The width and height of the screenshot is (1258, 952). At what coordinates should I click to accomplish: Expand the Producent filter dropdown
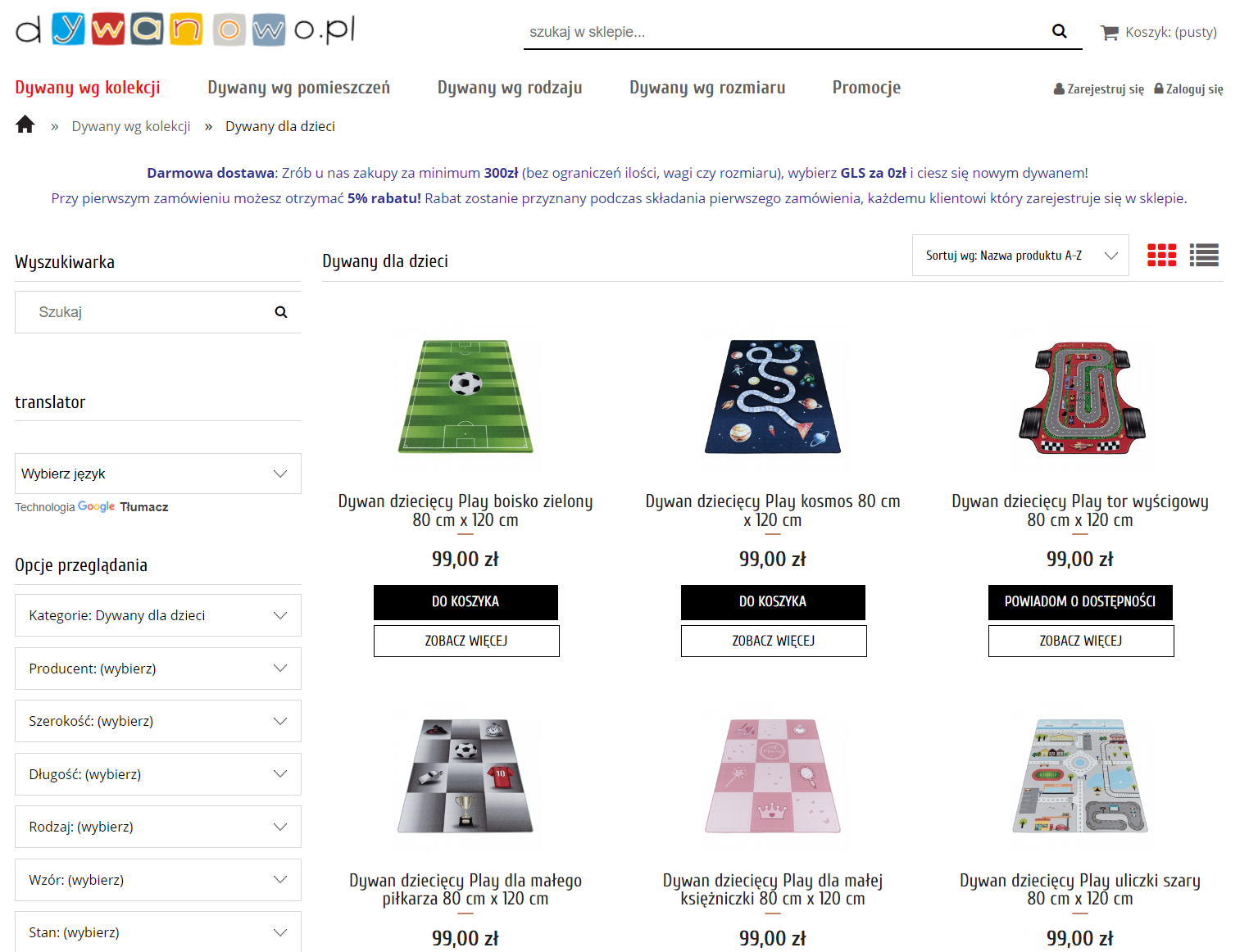[x=157, y=669]
